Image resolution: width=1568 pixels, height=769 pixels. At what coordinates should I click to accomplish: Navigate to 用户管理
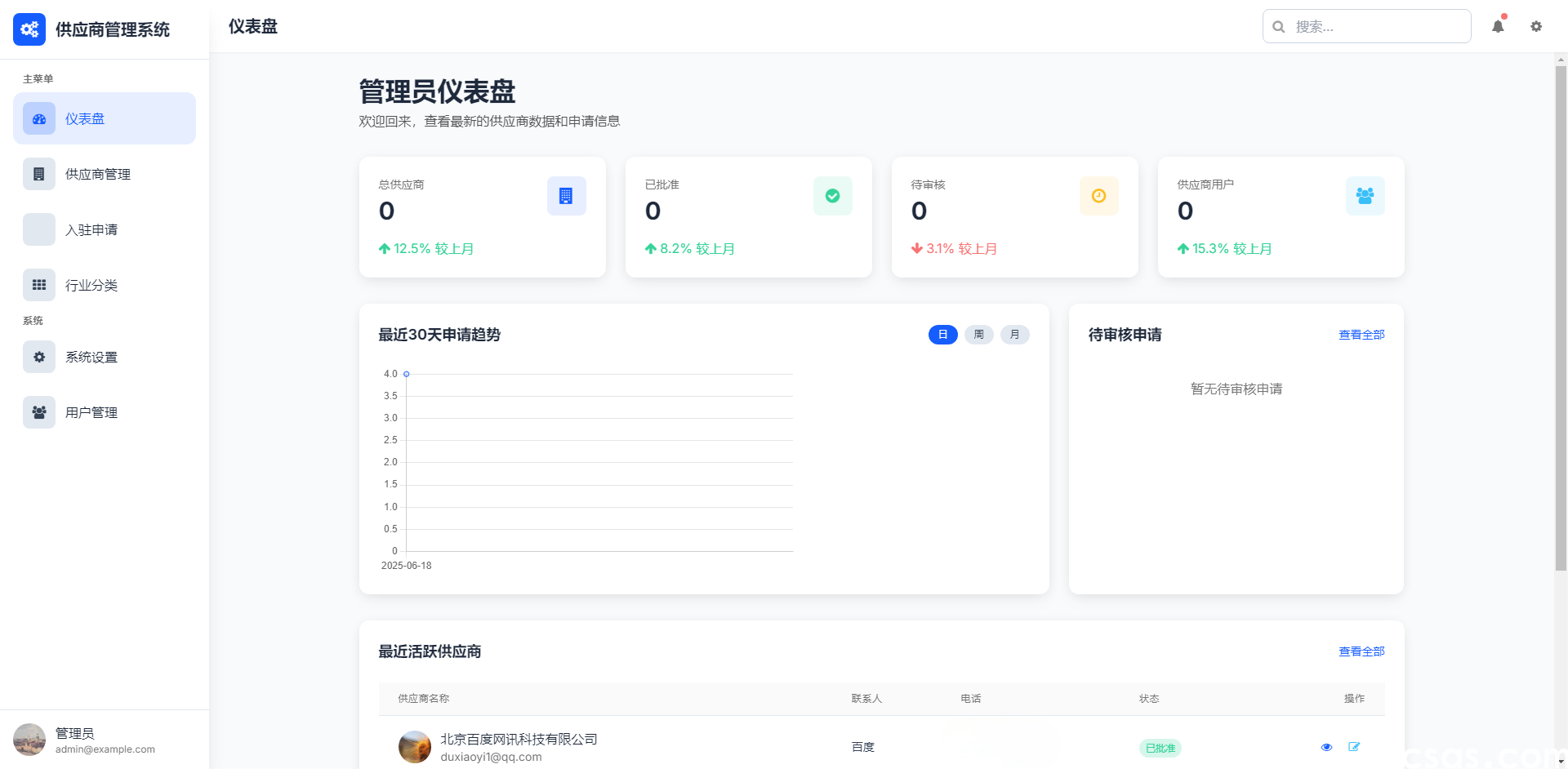(x=105, y=412)
